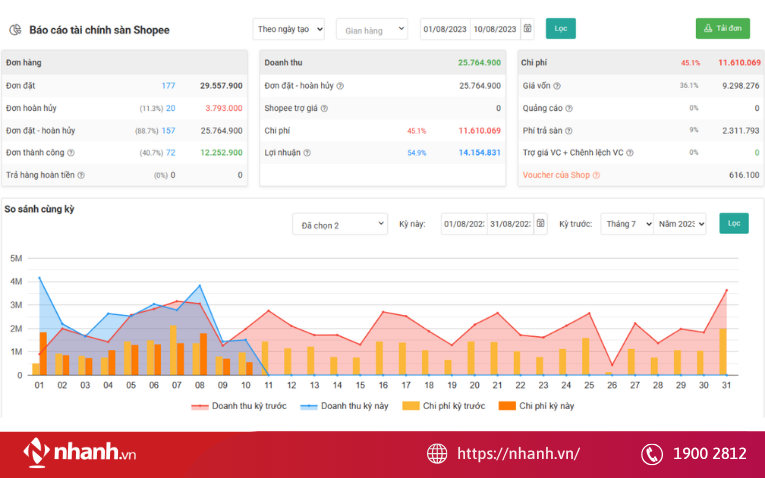
Task: Click the phone icon in footer
Action: (652, 454)
